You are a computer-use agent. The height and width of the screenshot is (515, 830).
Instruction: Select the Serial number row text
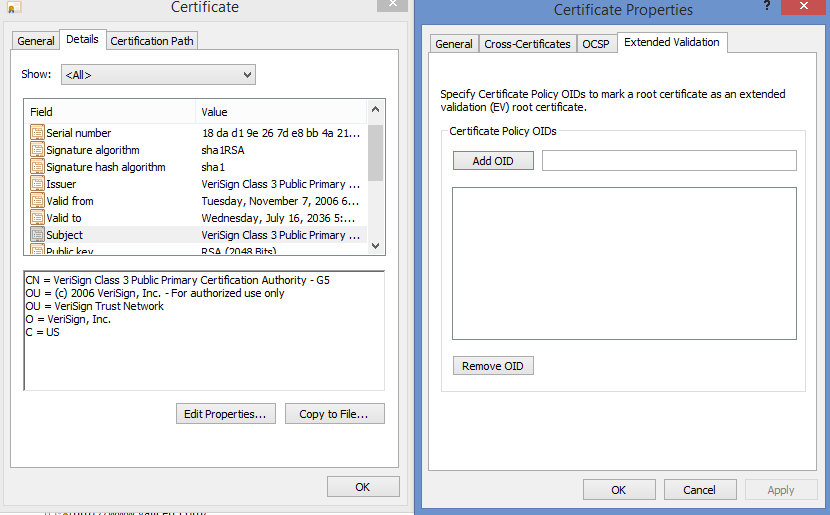[x=78, y=133]
